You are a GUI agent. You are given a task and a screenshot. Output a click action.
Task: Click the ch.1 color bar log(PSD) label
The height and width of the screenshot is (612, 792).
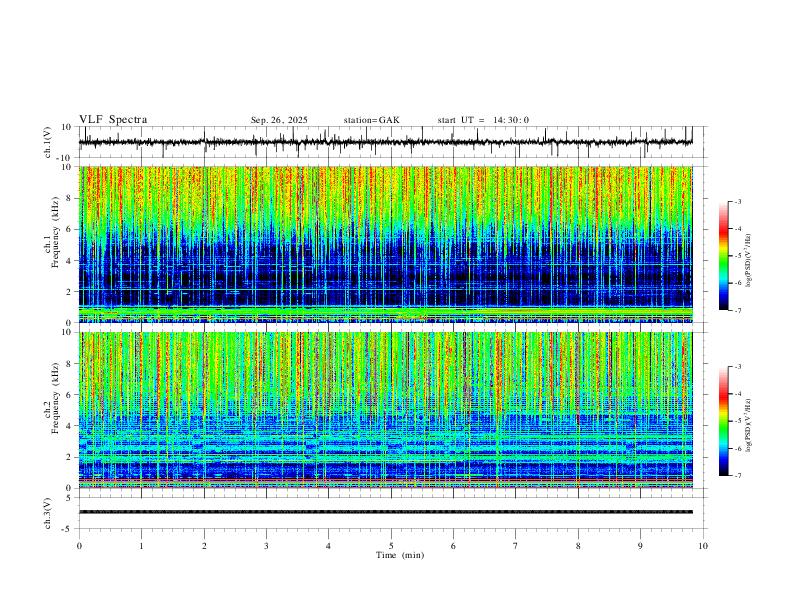[x=749, y=260]
